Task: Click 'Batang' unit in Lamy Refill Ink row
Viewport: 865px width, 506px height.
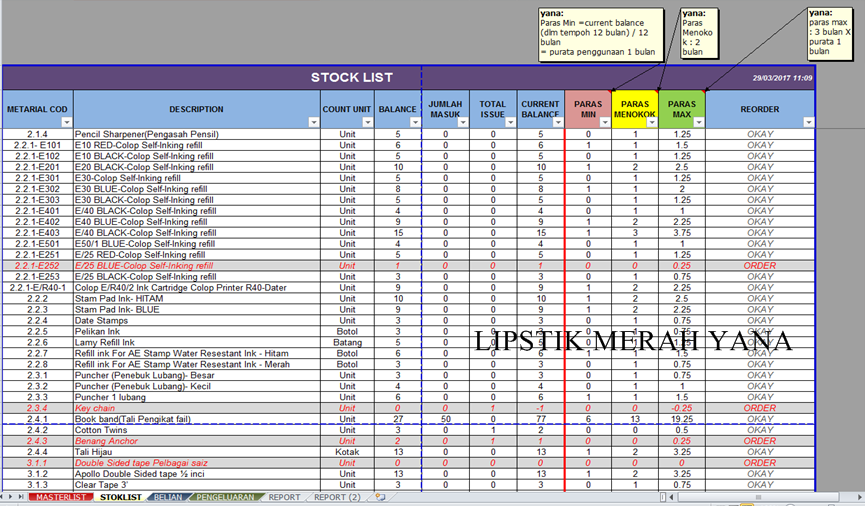Action: click(347, 343)
